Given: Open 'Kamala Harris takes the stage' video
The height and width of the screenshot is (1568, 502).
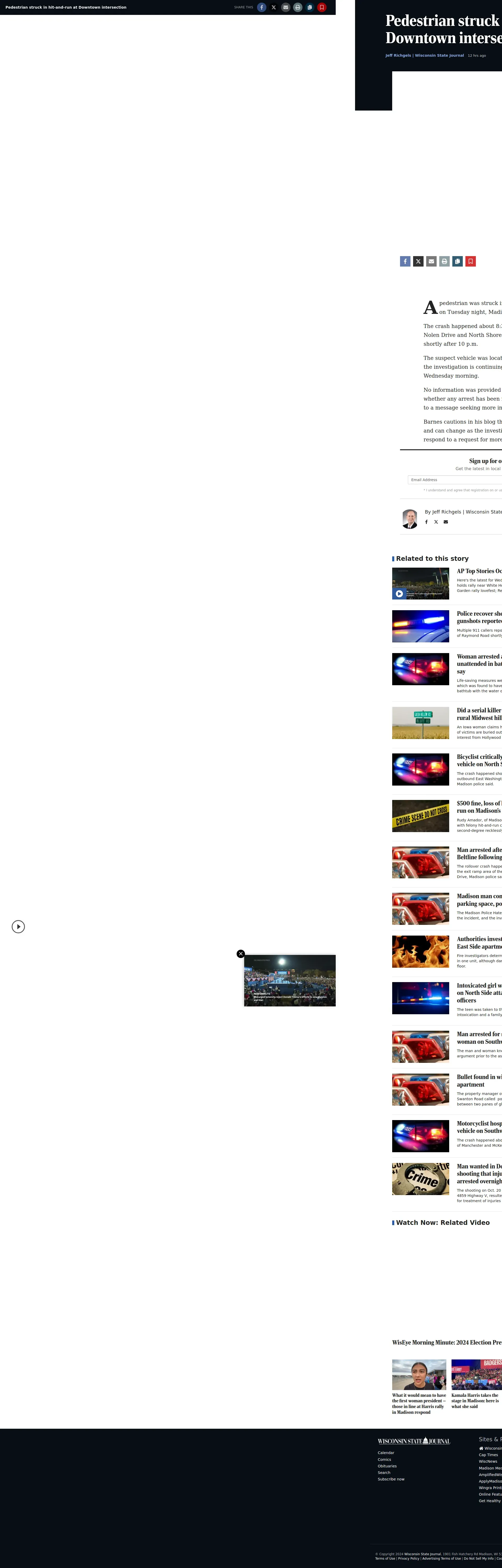Looking at the screenshot, I should (475, 1400).
